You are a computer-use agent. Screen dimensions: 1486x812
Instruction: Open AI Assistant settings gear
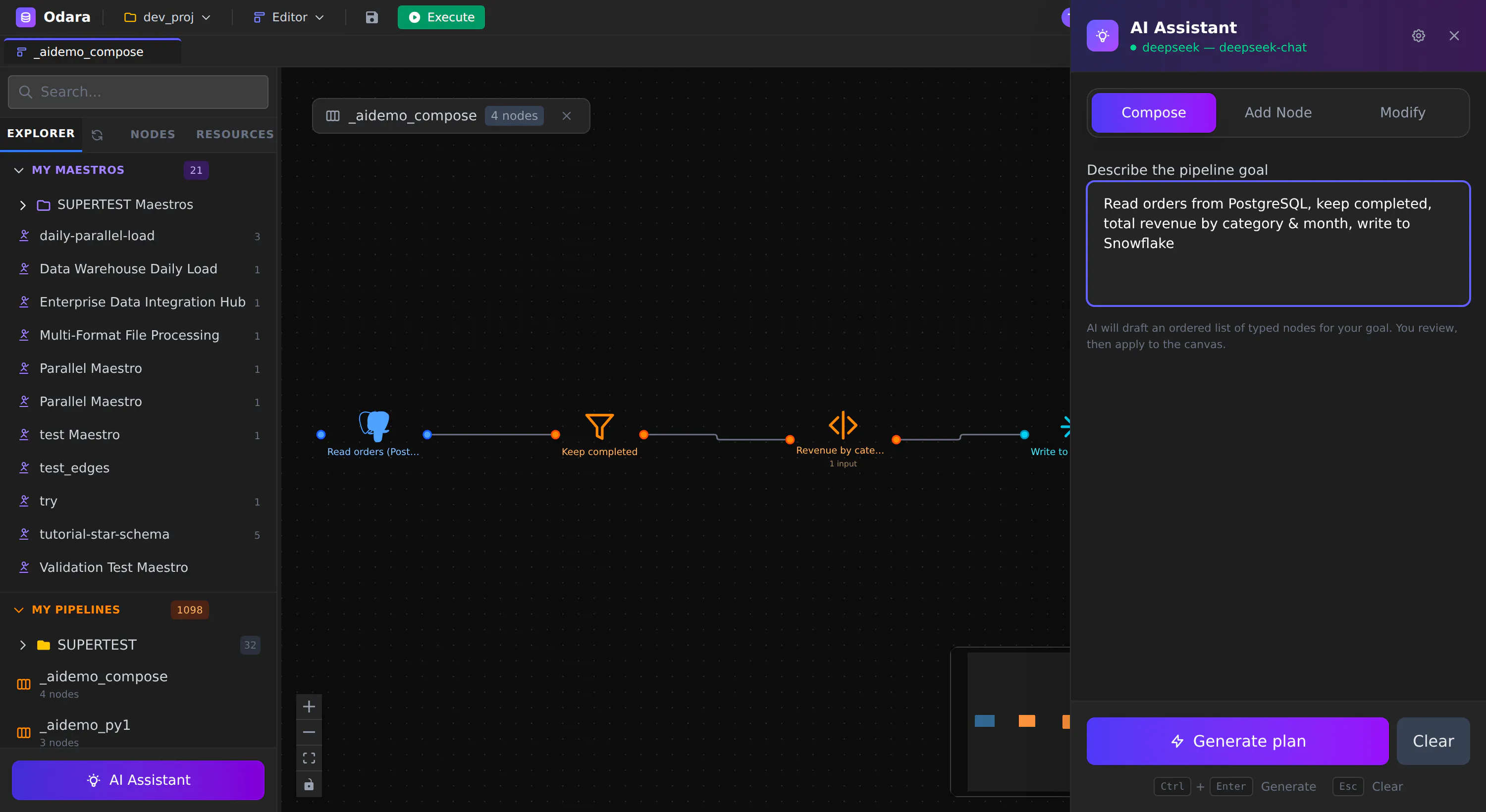[x=1419, y=36]
